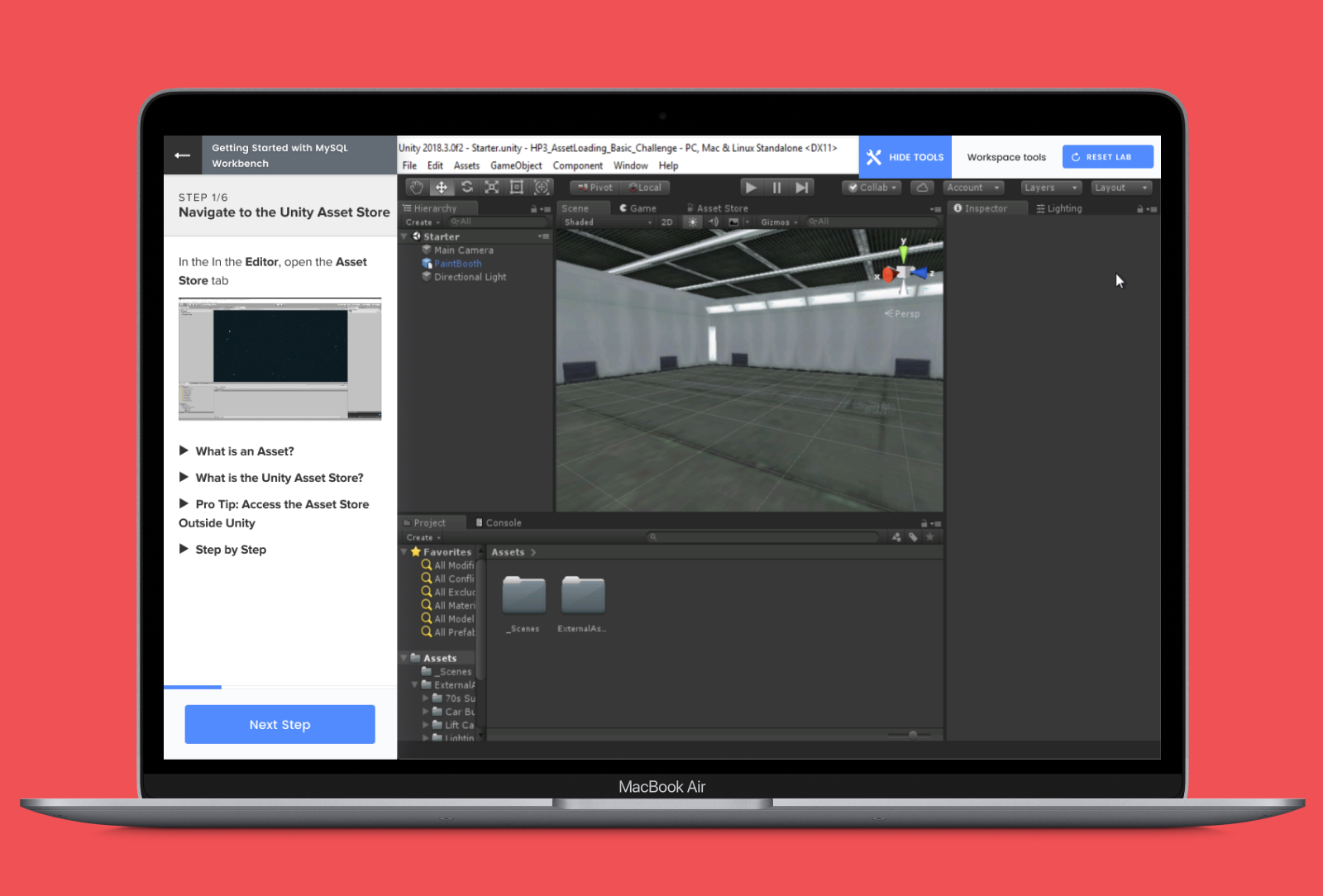Toggle scene audio speaker icon

(713, 222)
